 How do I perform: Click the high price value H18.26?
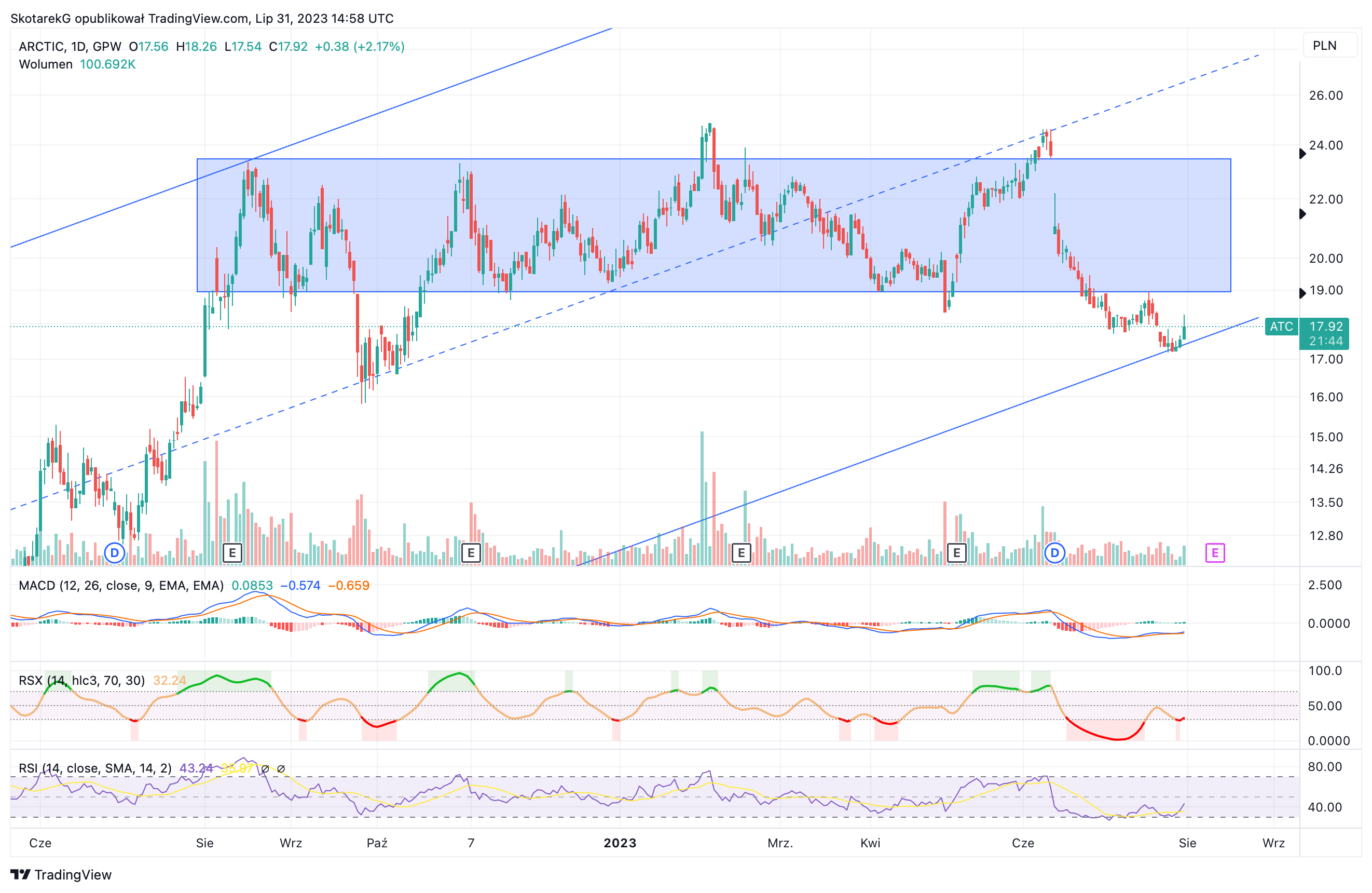click(x=197, y=46)
